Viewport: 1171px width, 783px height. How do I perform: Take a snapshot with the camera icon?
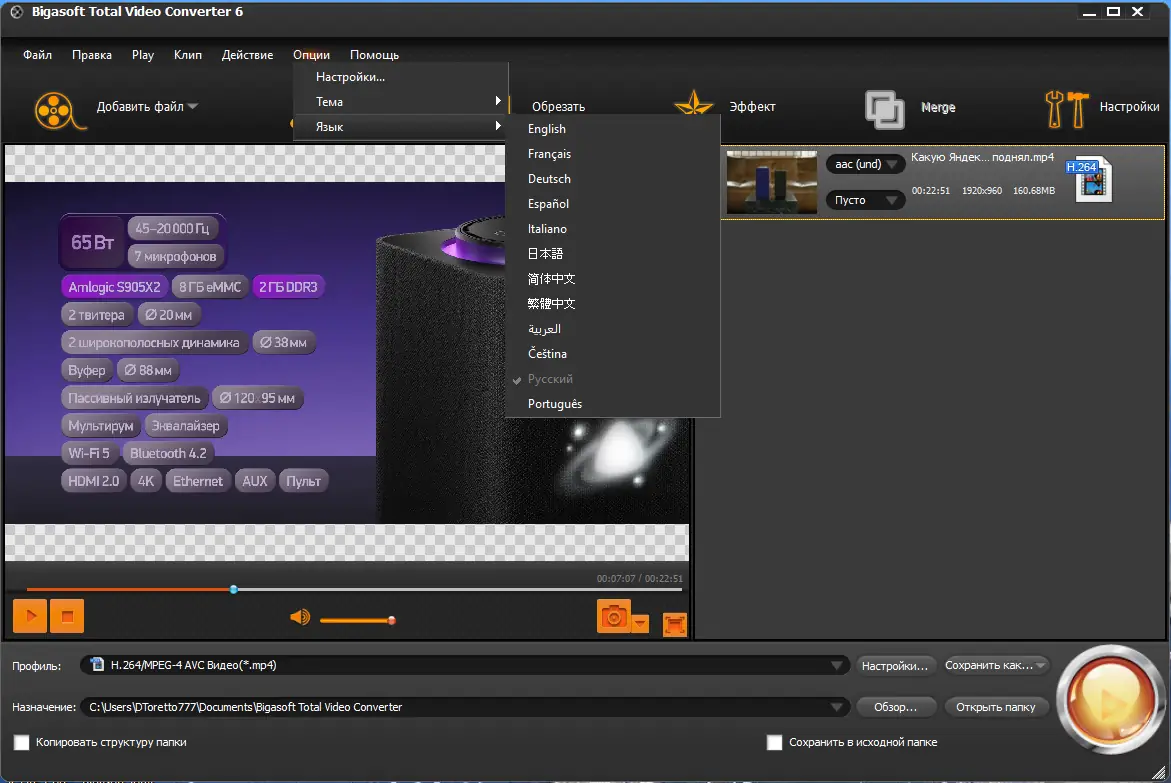tap(613, 616)
